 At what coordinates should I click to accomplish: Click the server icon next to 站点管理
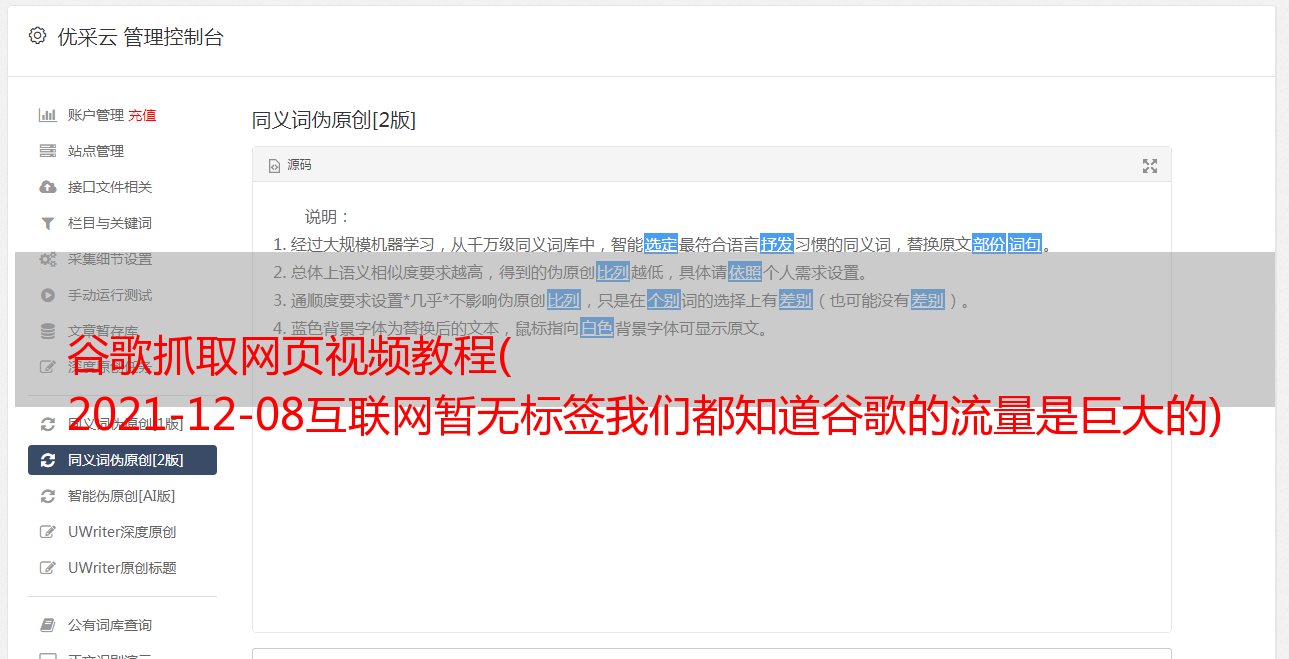pyautogui.click(x=47, y=151)
